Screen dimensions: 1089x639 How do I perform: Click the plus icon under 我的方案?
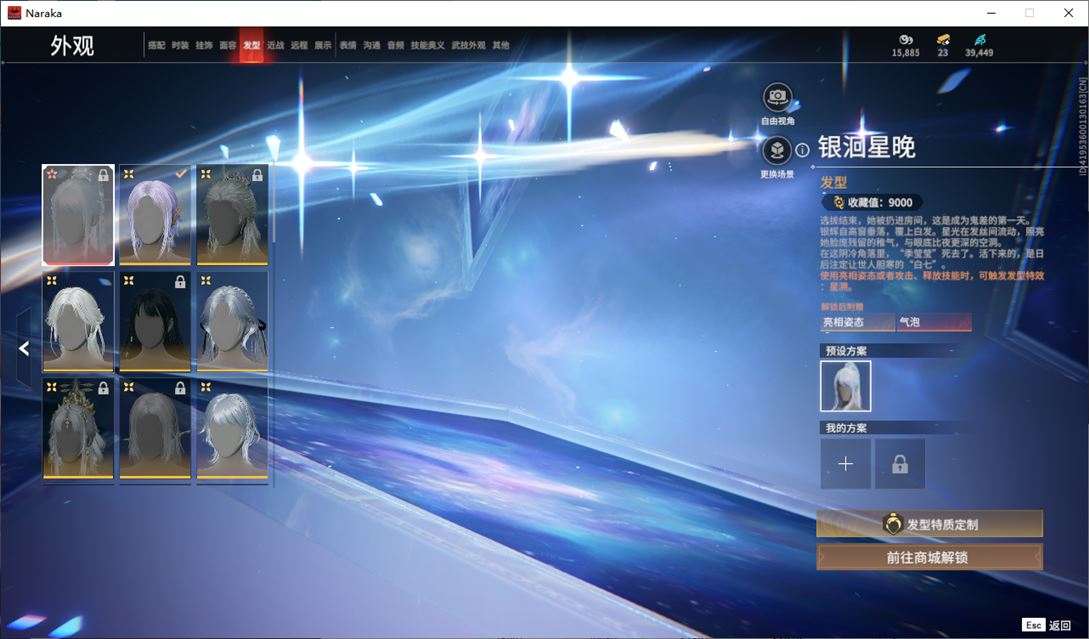845,463
